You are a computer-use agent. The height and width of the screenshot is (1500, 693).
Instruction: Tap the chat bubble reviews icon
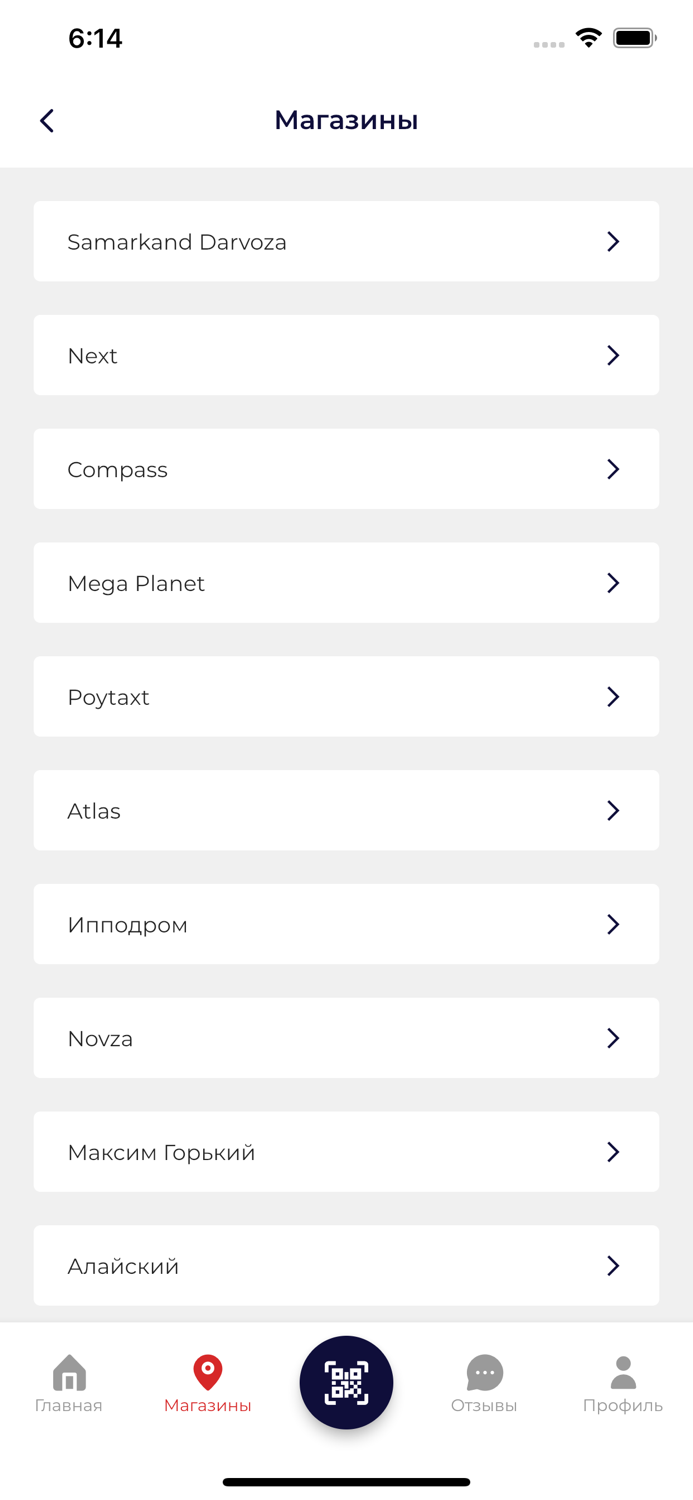(x=484, y=1372)
